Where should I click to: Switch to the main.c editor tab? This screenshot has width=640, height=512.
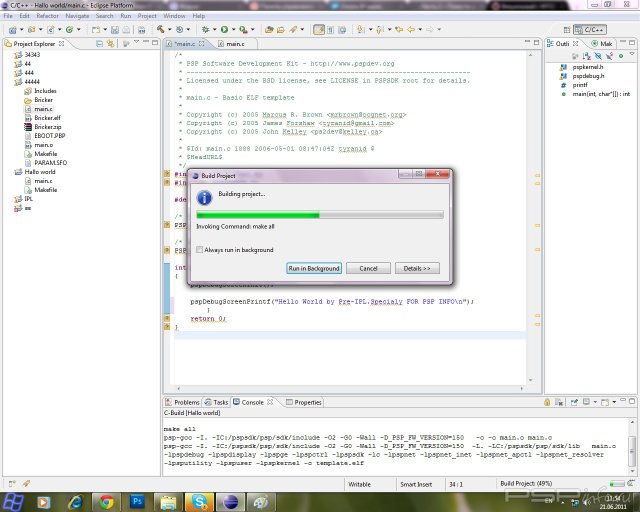tap(234, 44)
